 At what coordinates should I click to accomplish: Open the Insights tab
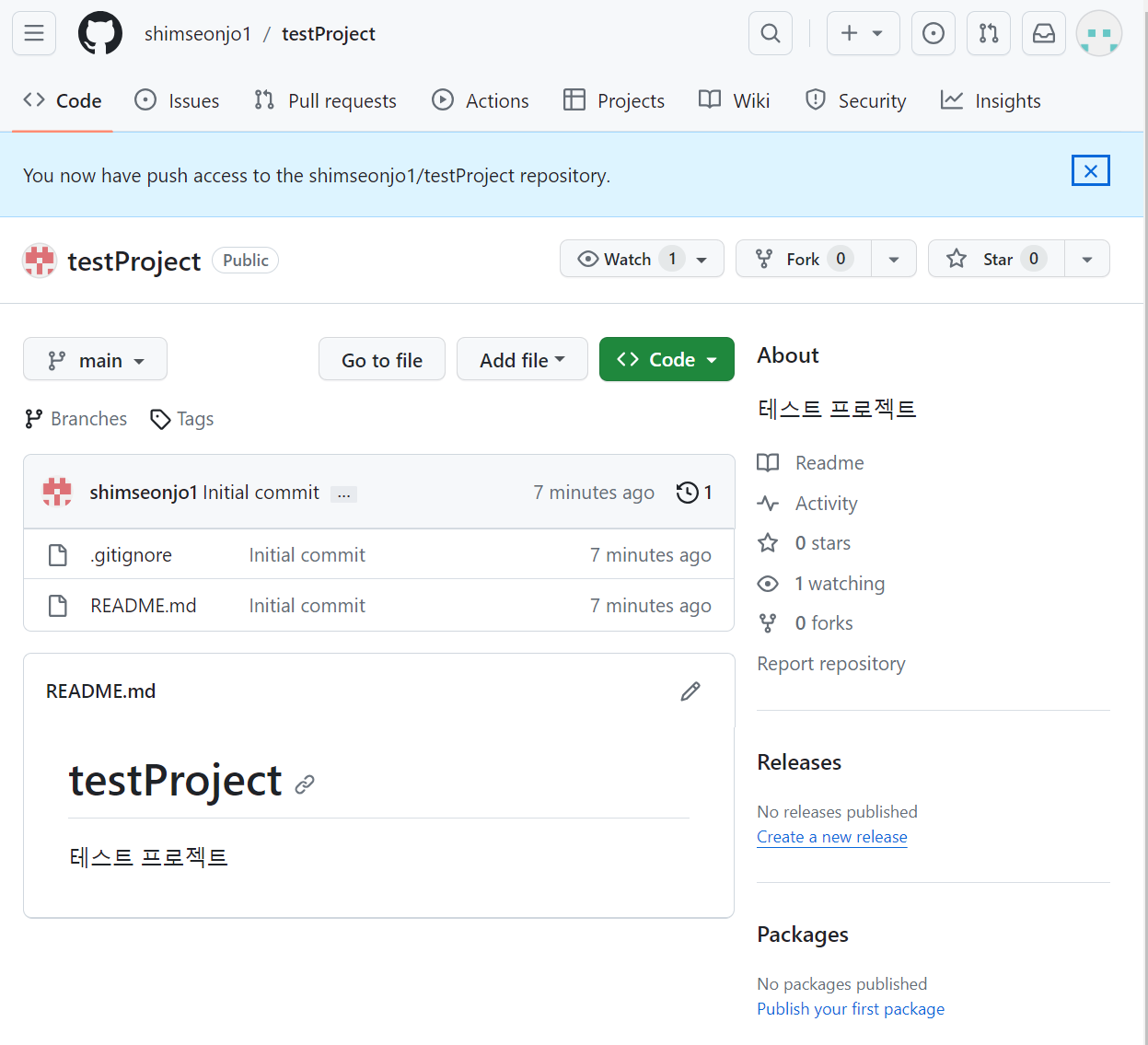point(991,101)
